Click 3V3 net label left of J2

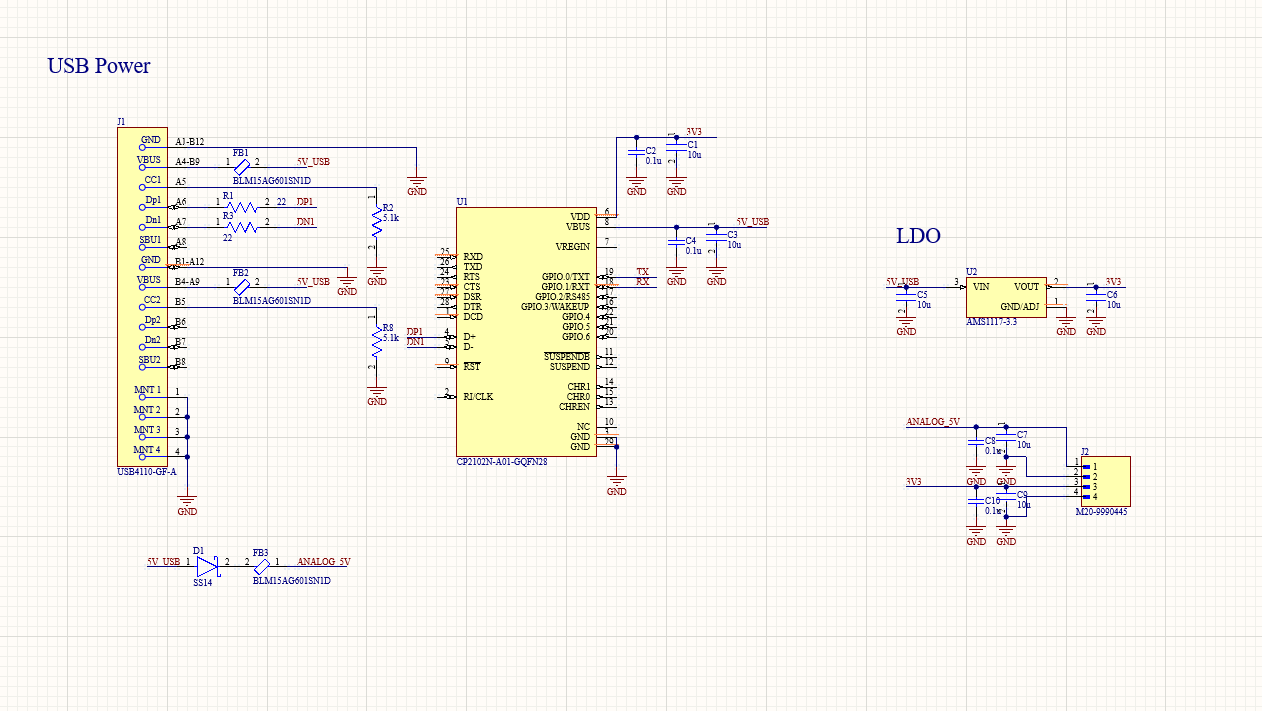(913, 482)
